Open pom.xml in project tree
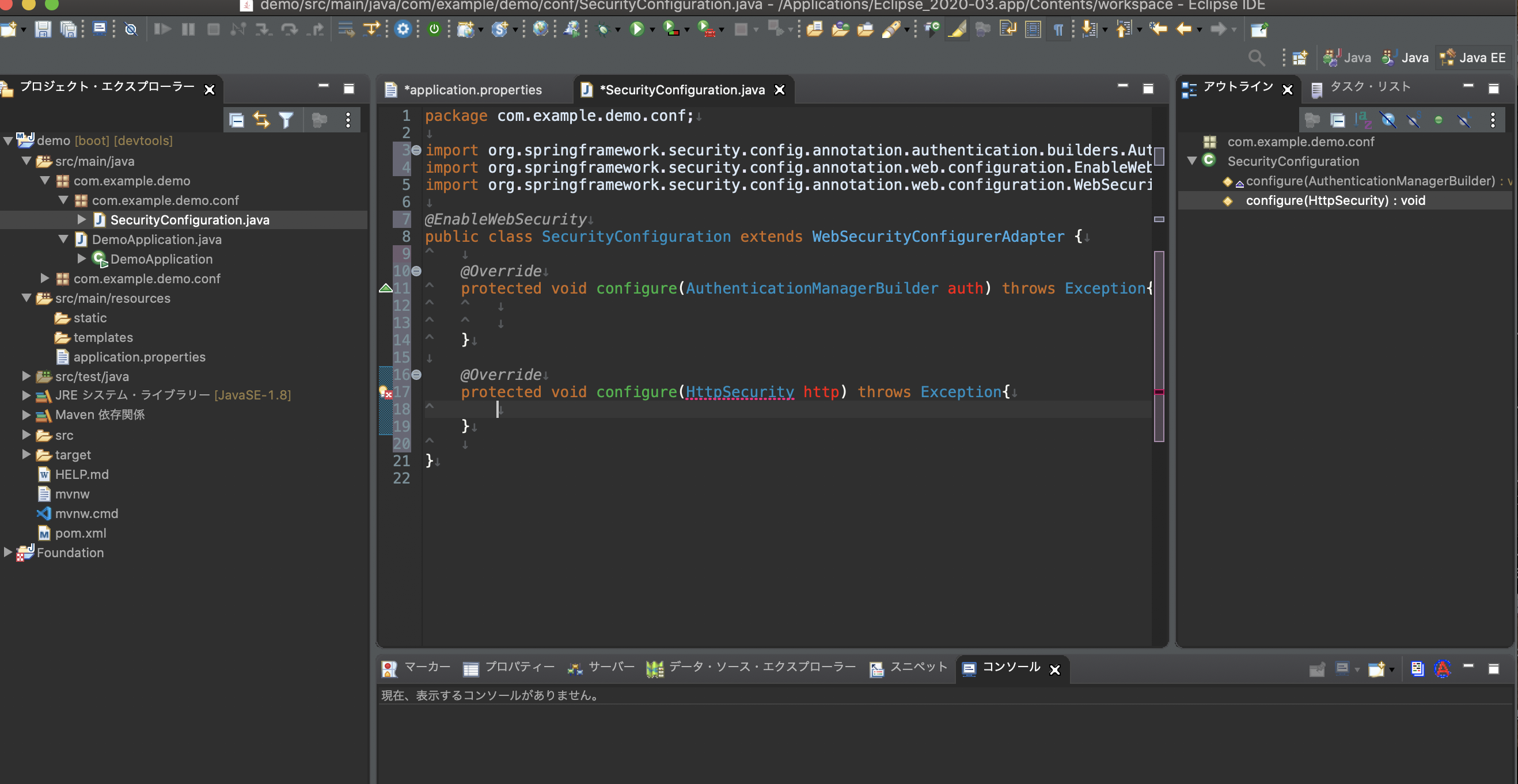This screenshot has height=784, width=1518. pos(80,533)
